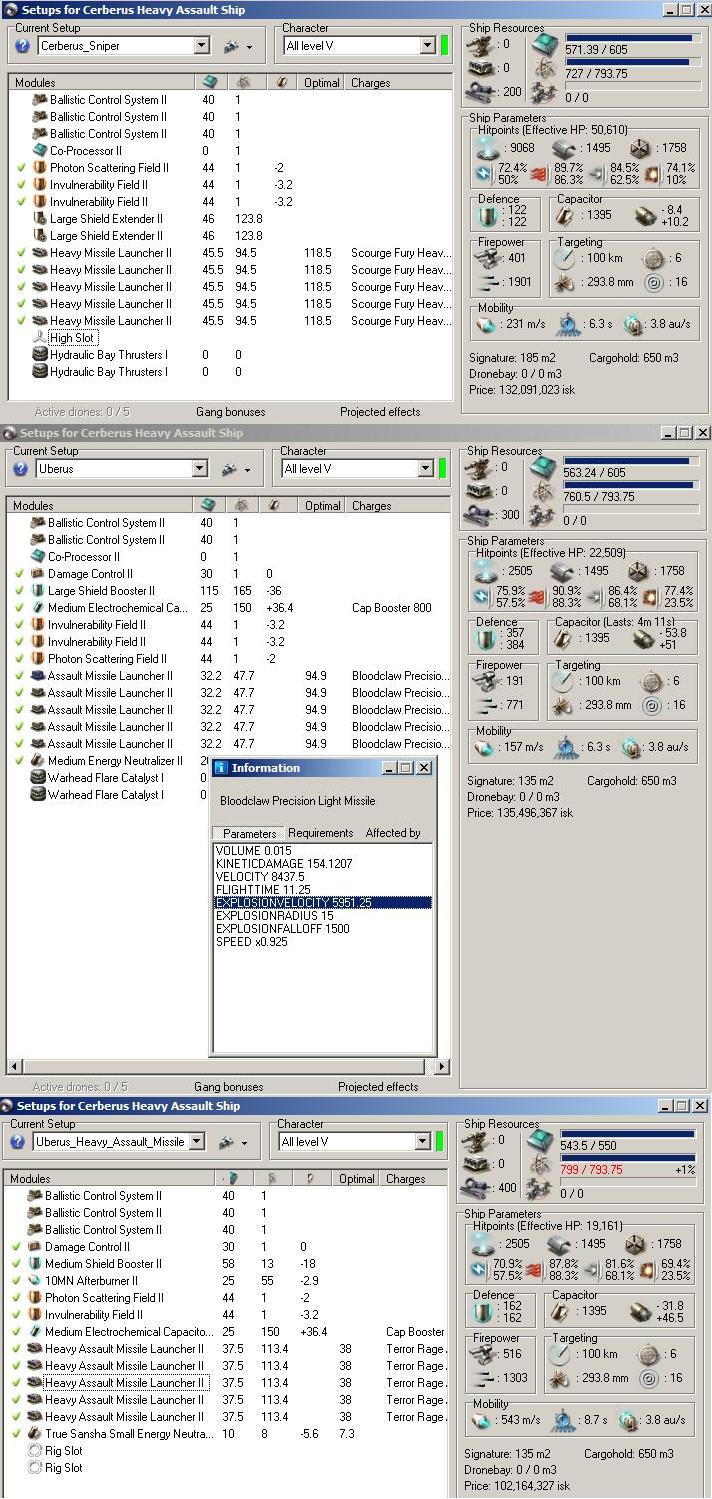Click Information window title icon

point(220,768)
